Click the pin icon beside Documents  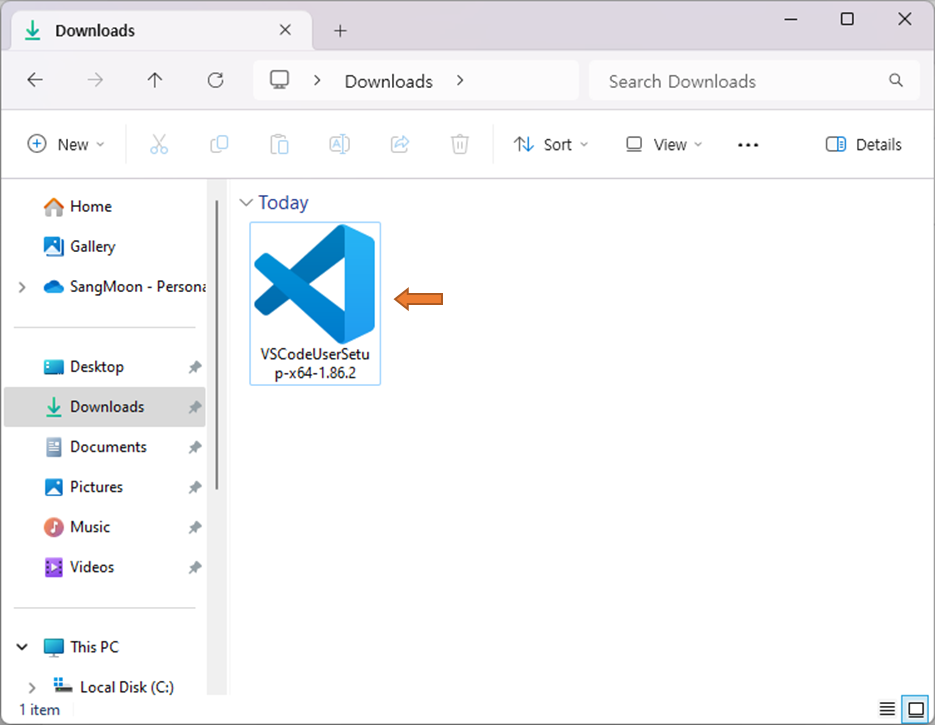tap(195, 447)
